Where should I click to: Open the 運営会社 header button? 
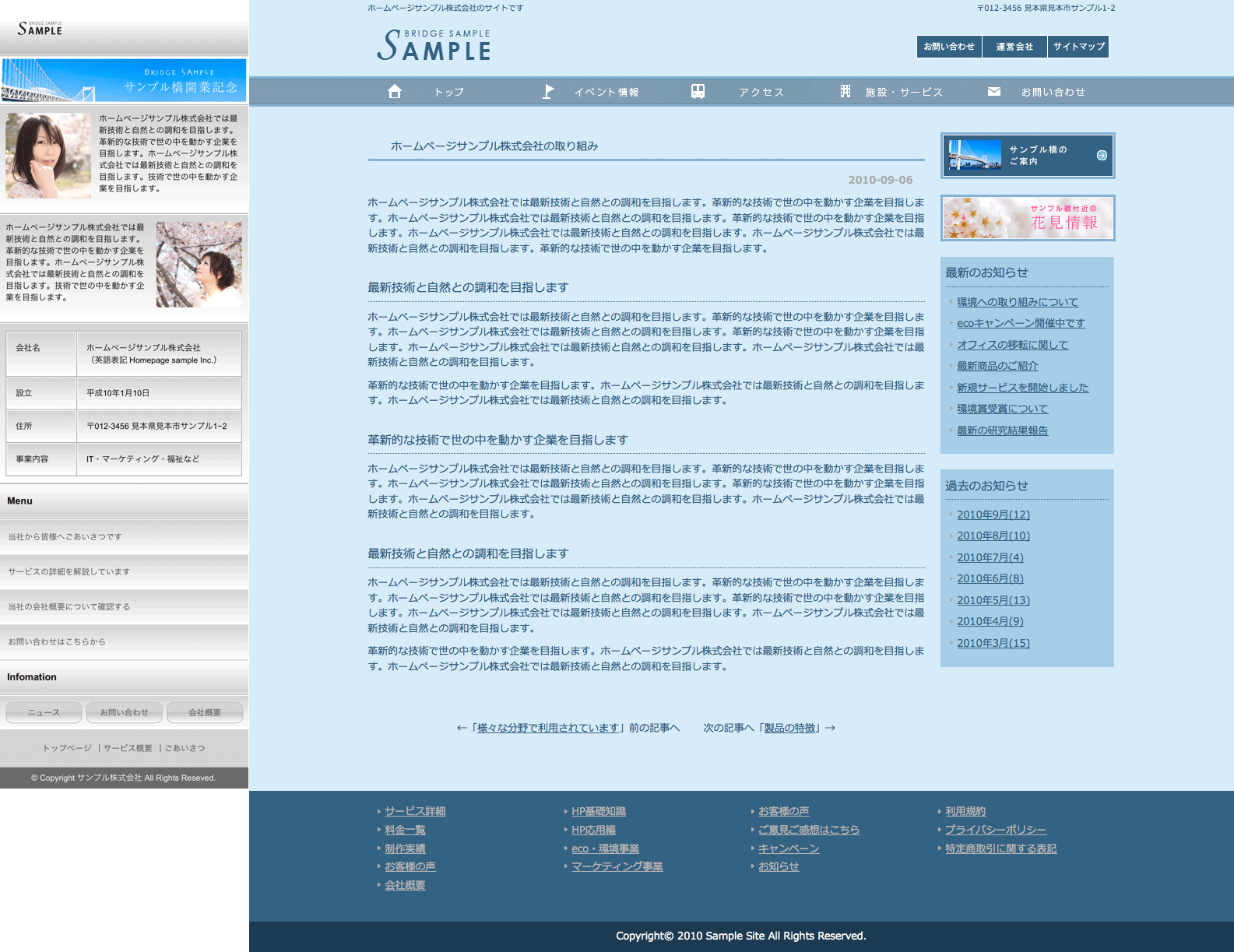click(1014, 47)
